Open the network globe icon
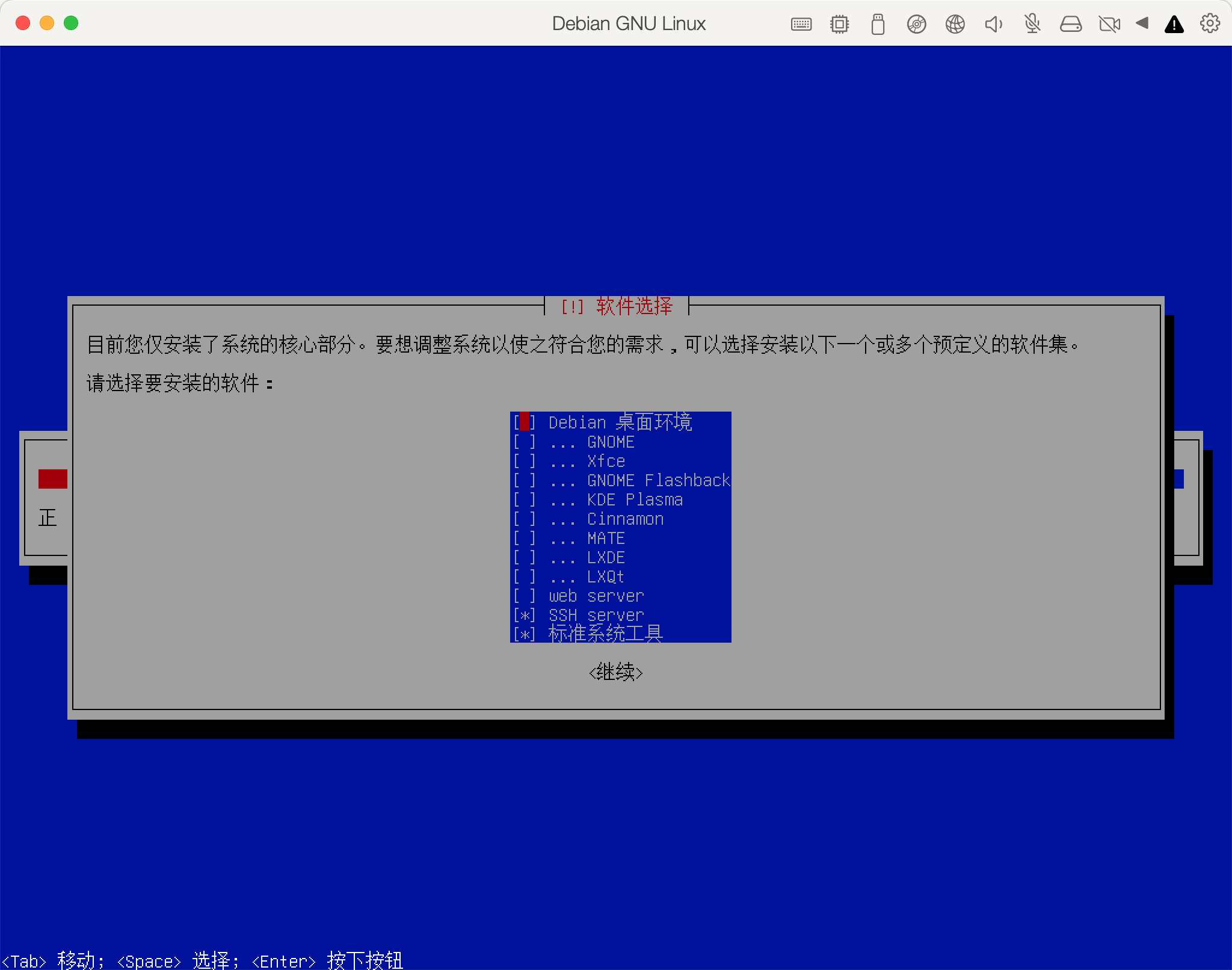1232x970 pixels. [x=955, y=24]
